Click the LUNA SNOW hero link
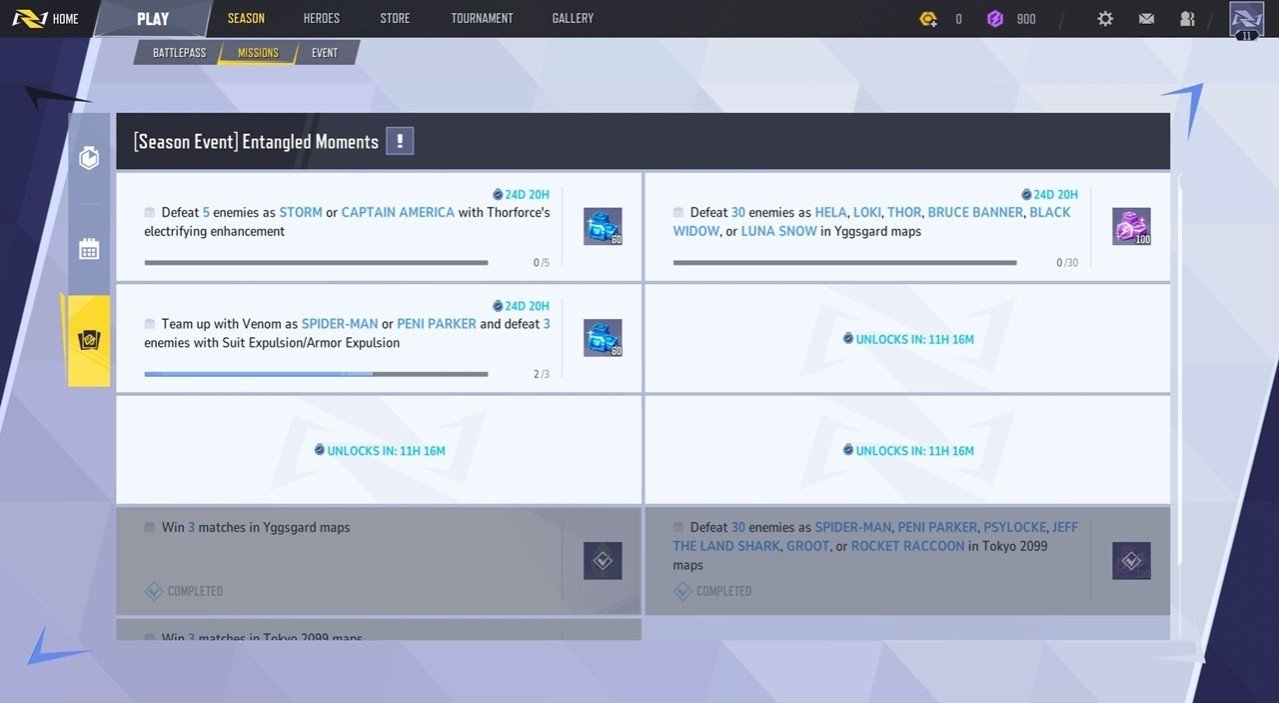The height and width of the screenshot is (703, 1279). (x=779, y=231)
